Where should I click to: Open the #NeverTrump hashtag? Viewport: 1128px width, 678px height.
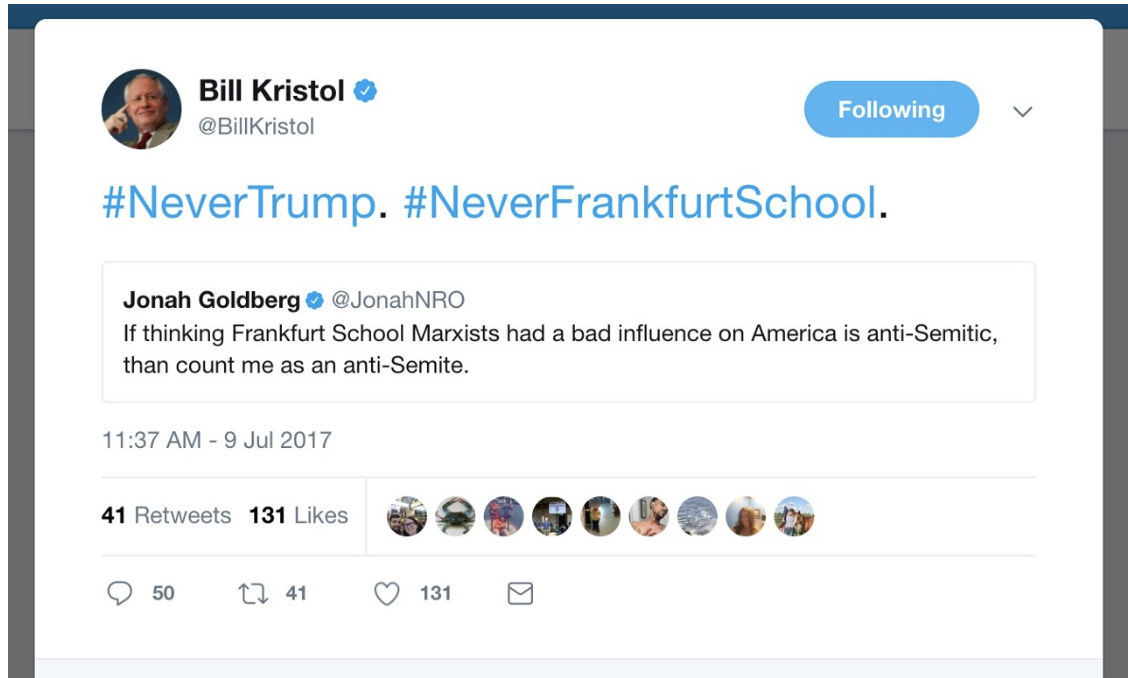click(x=239, y=202)
